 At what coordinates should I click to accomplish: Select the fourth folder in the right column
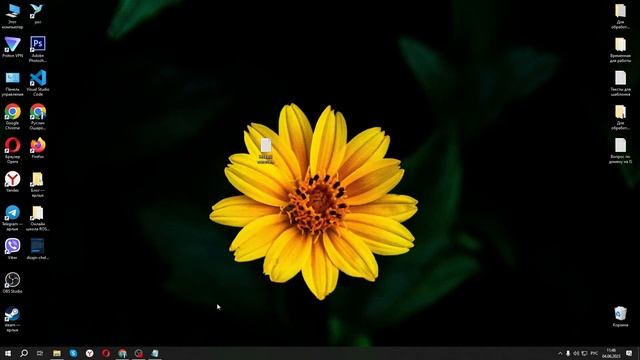point(620,117)
